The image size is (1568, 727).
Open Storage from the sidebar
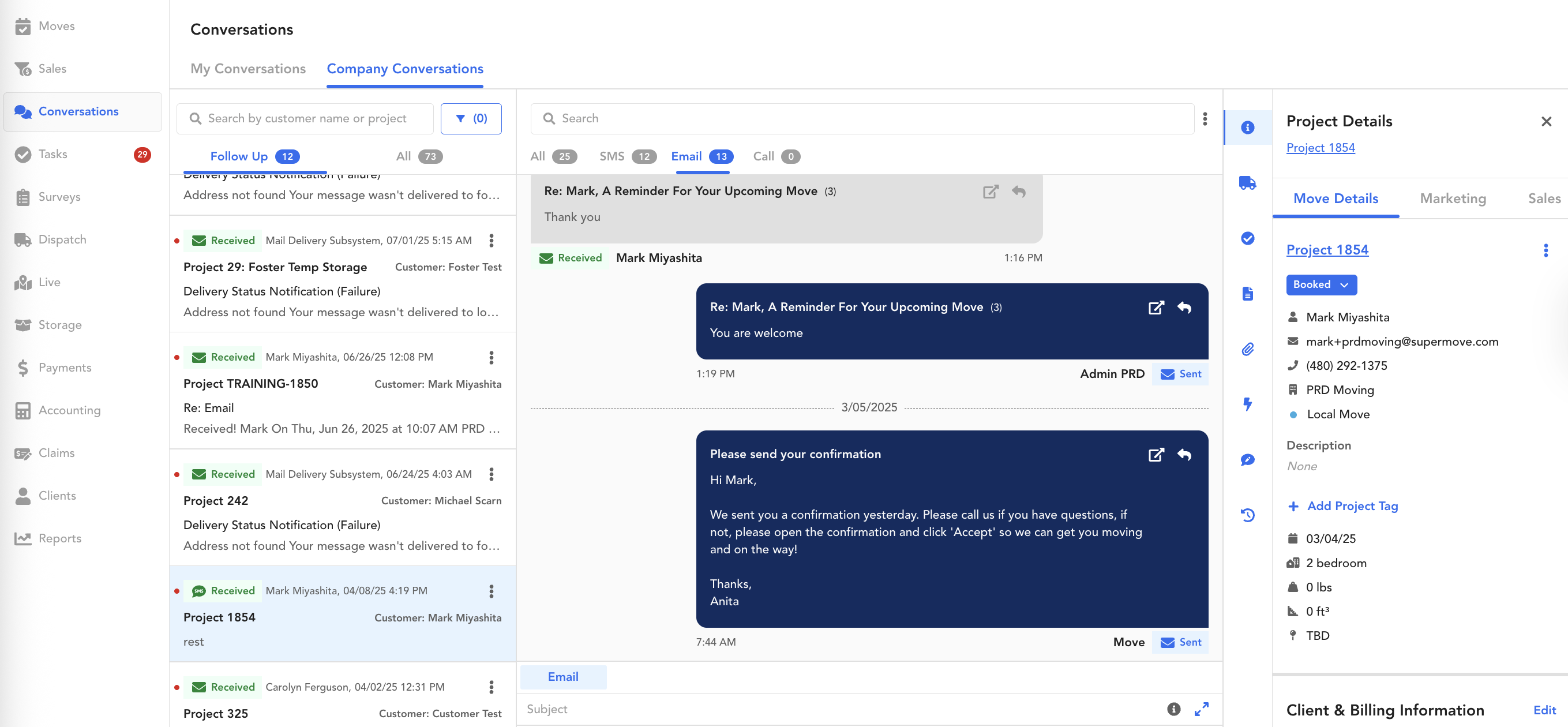(x=59, y=324)
